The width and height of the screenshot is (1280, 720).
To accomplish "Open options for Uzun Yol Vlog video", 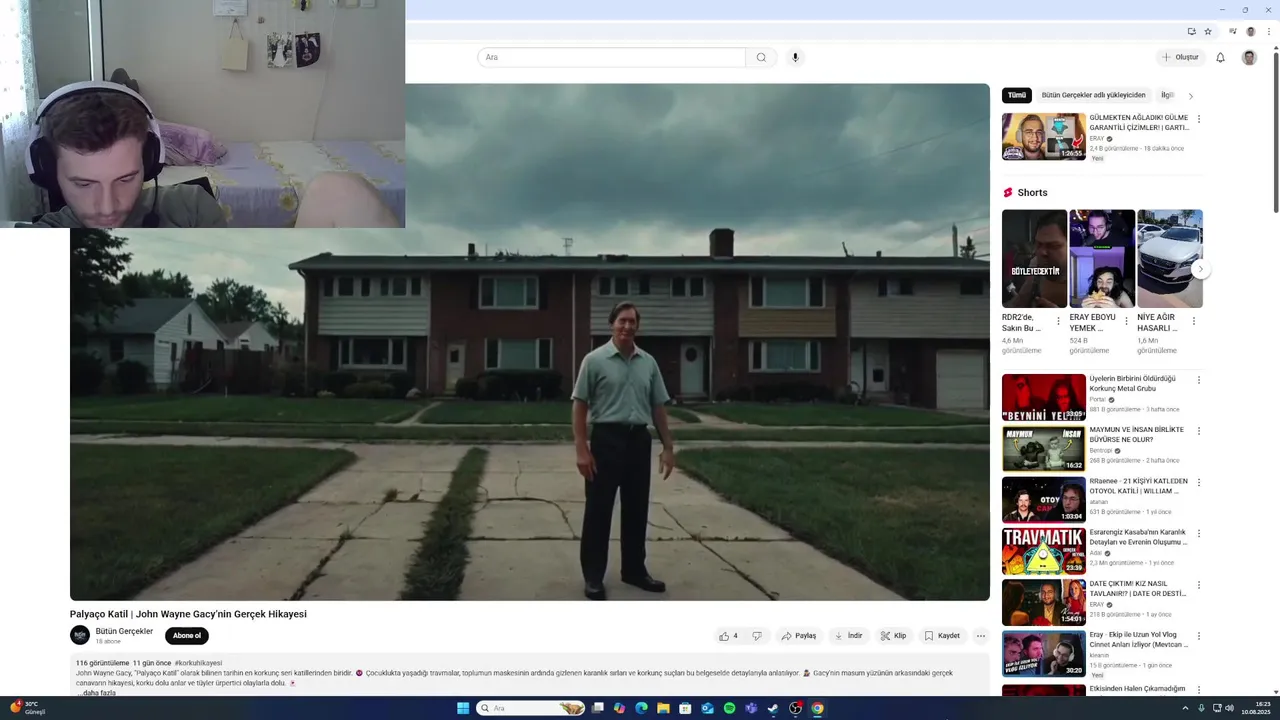I will pos(1199,636).
